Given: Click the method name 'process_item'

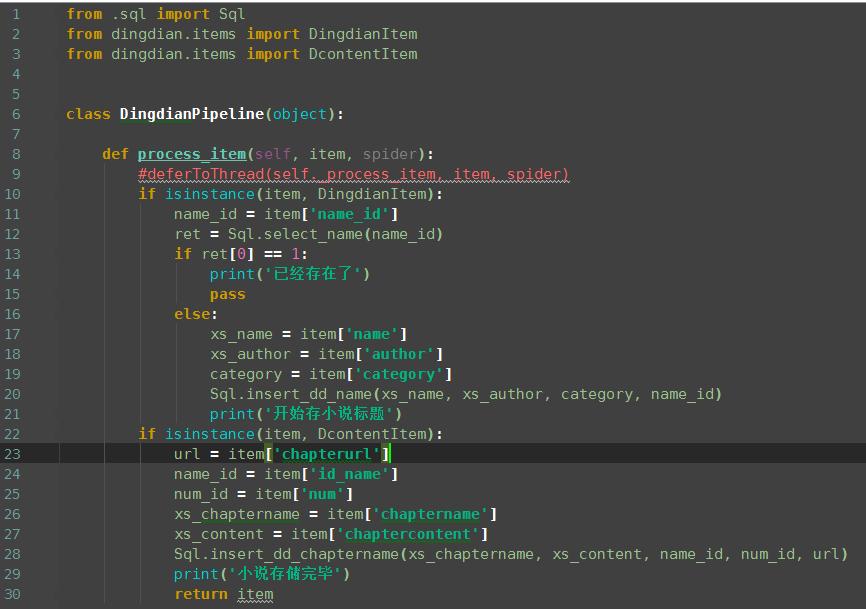Looking at the screenshot, I should (x=192, y=154).
